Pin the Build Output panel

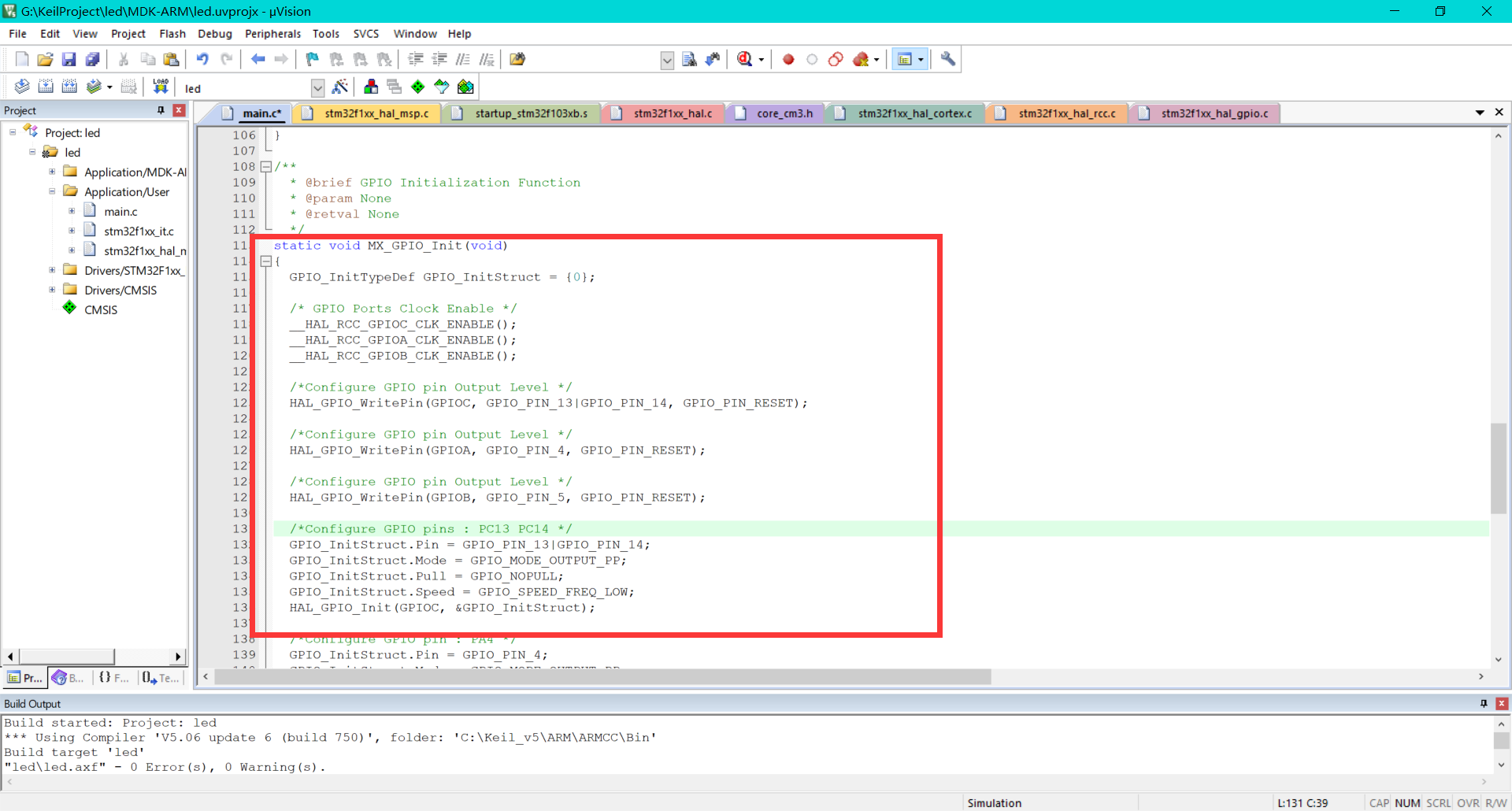point(1484,703)
